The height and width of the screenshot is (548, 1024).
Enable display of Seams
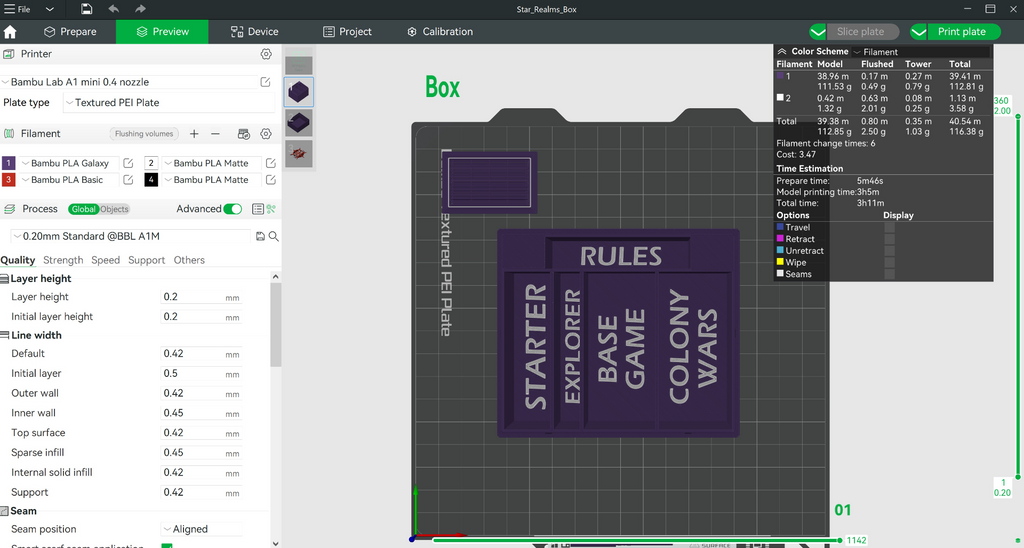[x=889, y=274]
